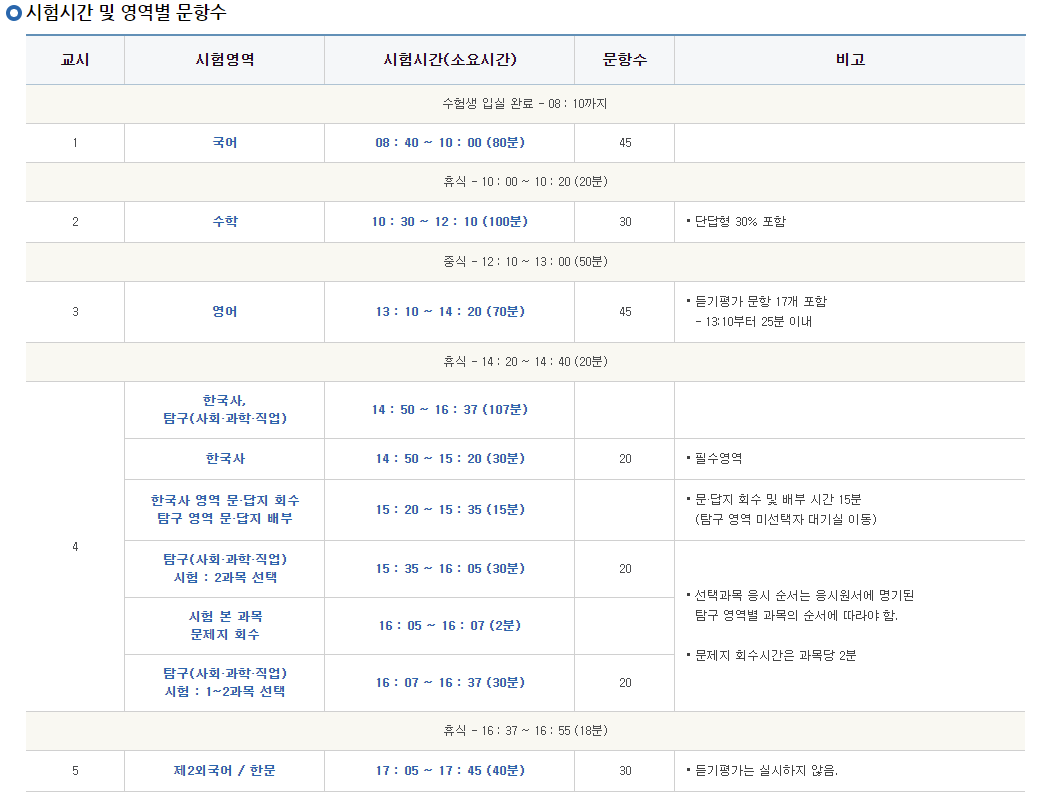
Task: Click the note '13:10부터 25분 이내'
Action: tap(758, 322)
